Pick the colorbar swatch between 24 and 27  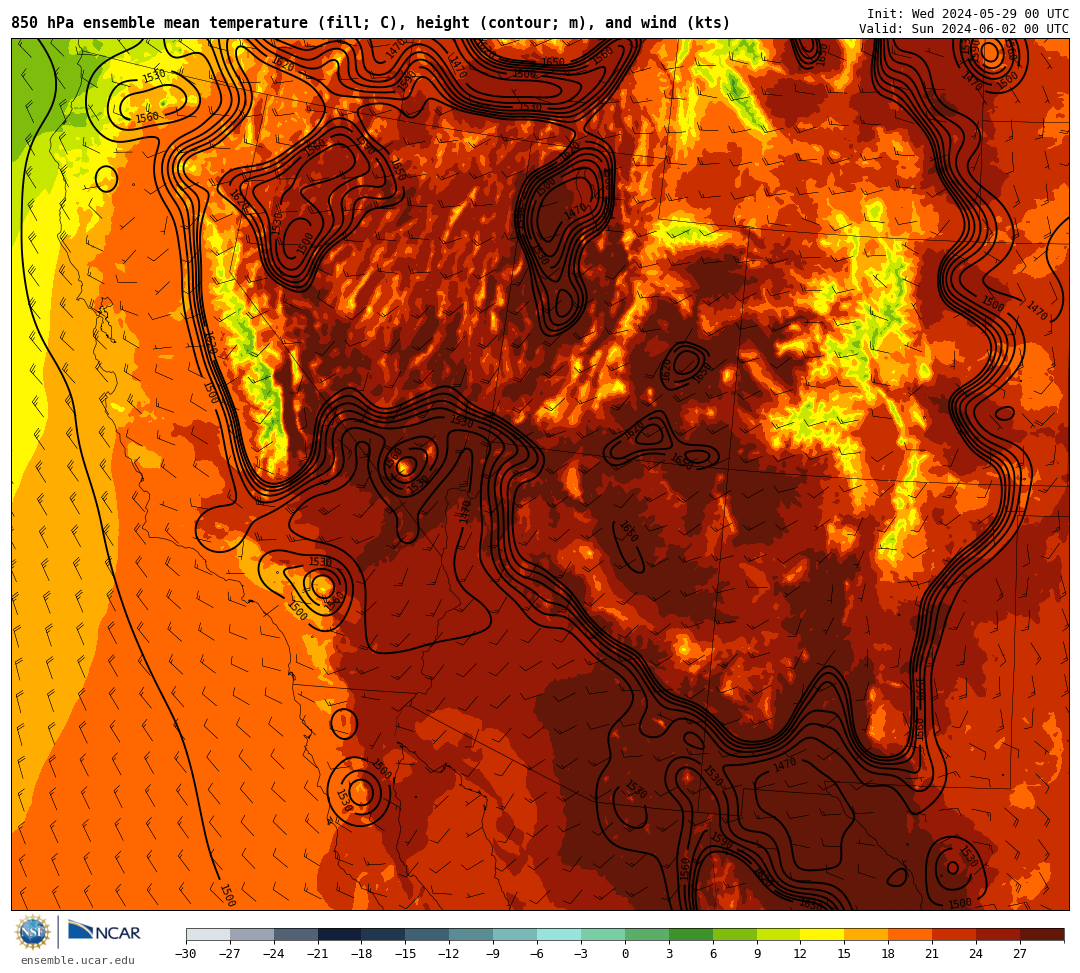point(998,934)
